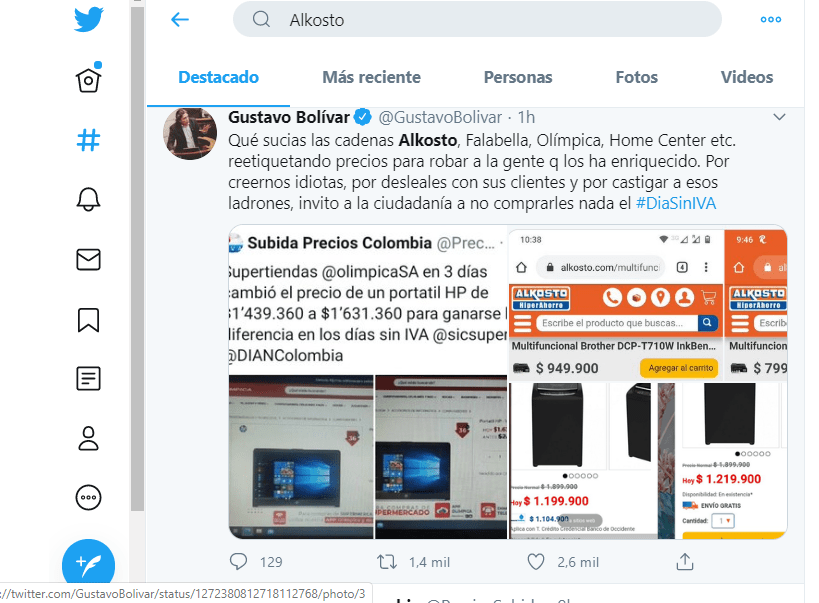819x603 pixels.
Task: Open Notifications bell icon
Action: click(88, 199)
